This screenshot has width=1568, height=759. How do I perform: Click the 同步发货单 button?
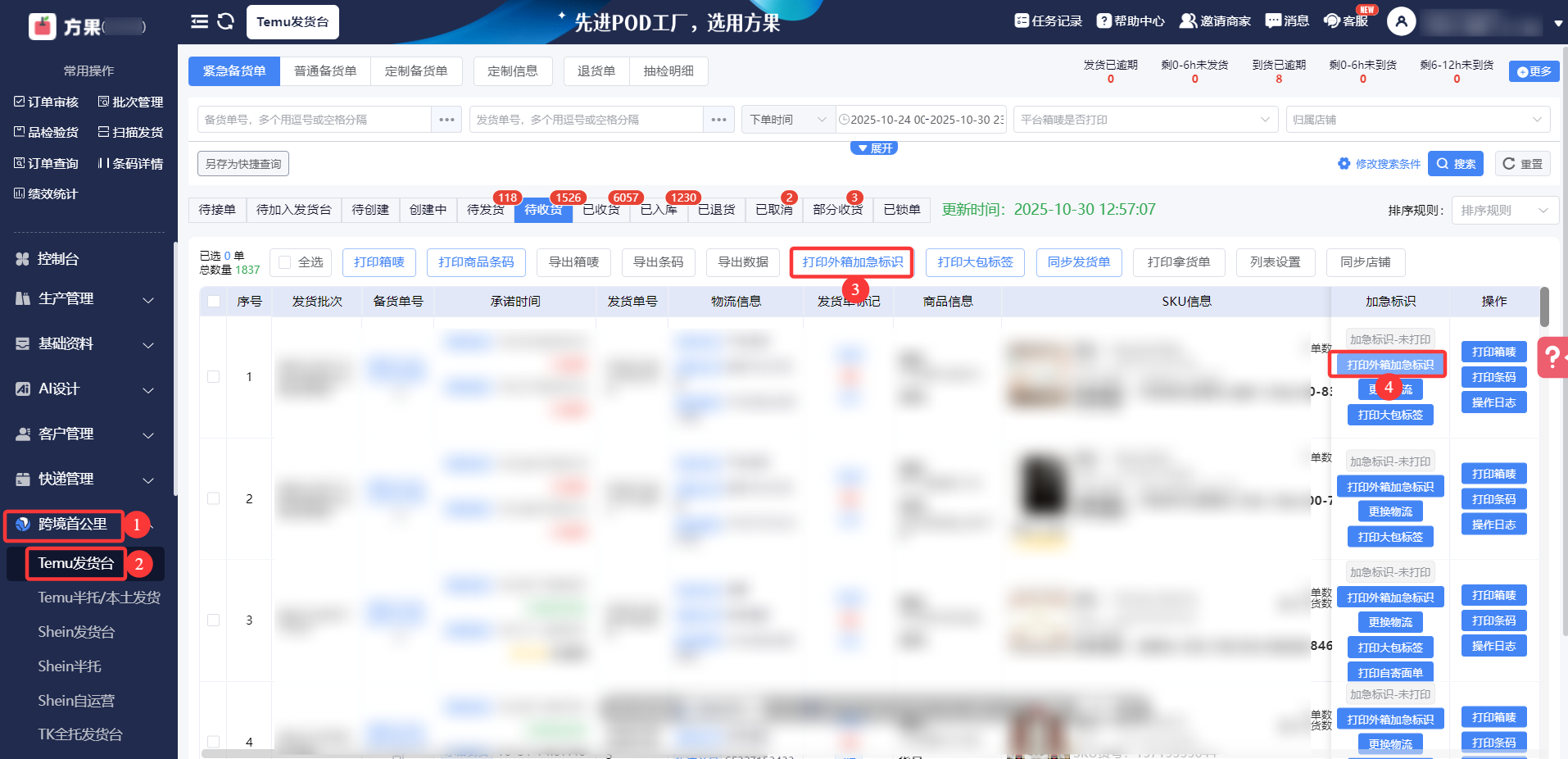[1079, 262]
